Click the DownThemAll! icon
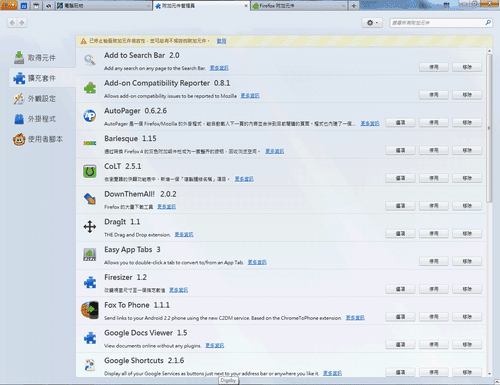This screenshot has height=385, width=500. coord(90,199)
